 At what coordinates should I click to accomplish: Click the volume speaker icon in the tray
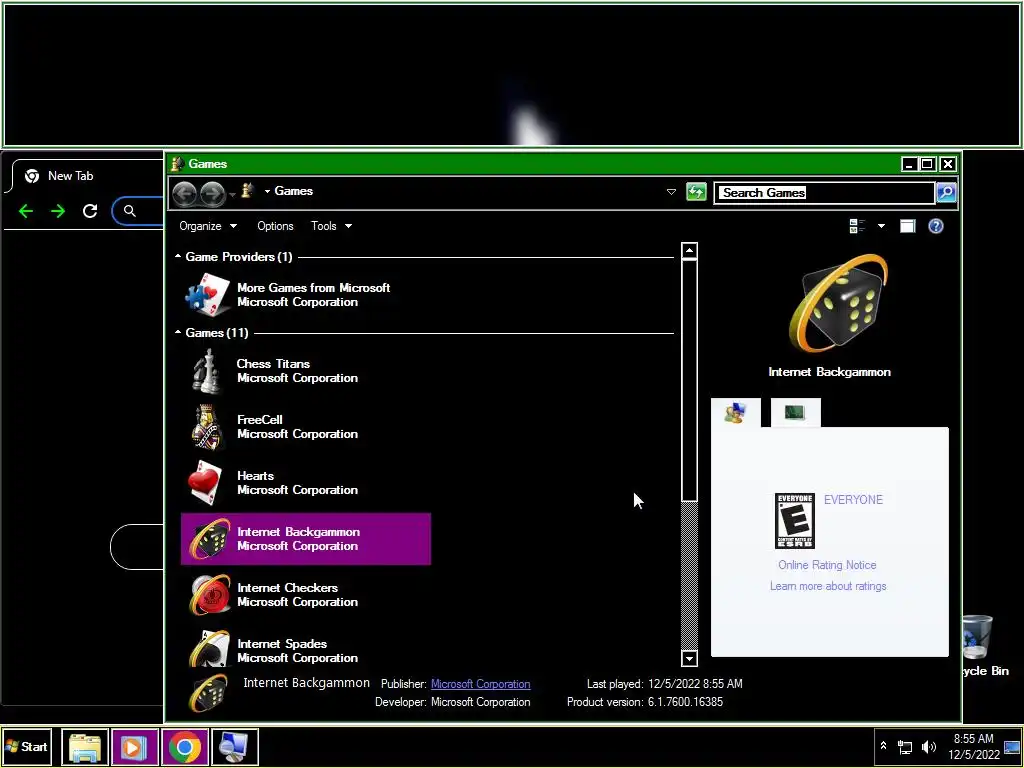(928, 746)
